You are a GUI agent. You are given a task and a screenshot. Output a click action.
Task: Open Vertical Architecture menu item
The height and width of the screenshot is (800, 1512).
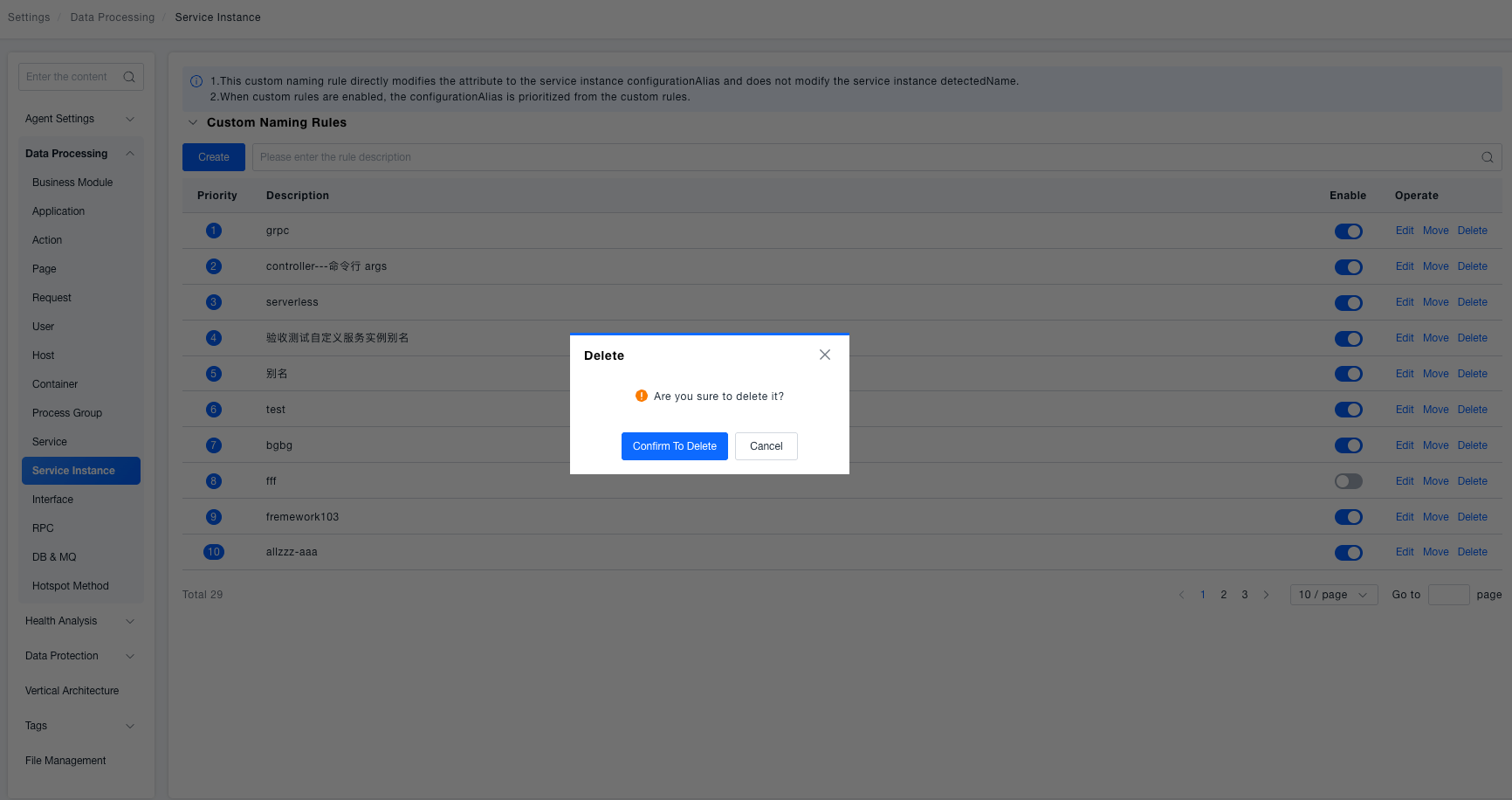tap(80, 691)
